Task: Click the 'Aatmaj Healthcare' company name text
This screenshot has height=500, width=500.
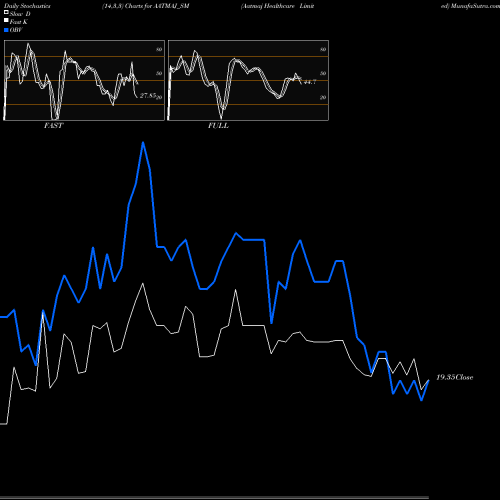Action: coord(268,6)
